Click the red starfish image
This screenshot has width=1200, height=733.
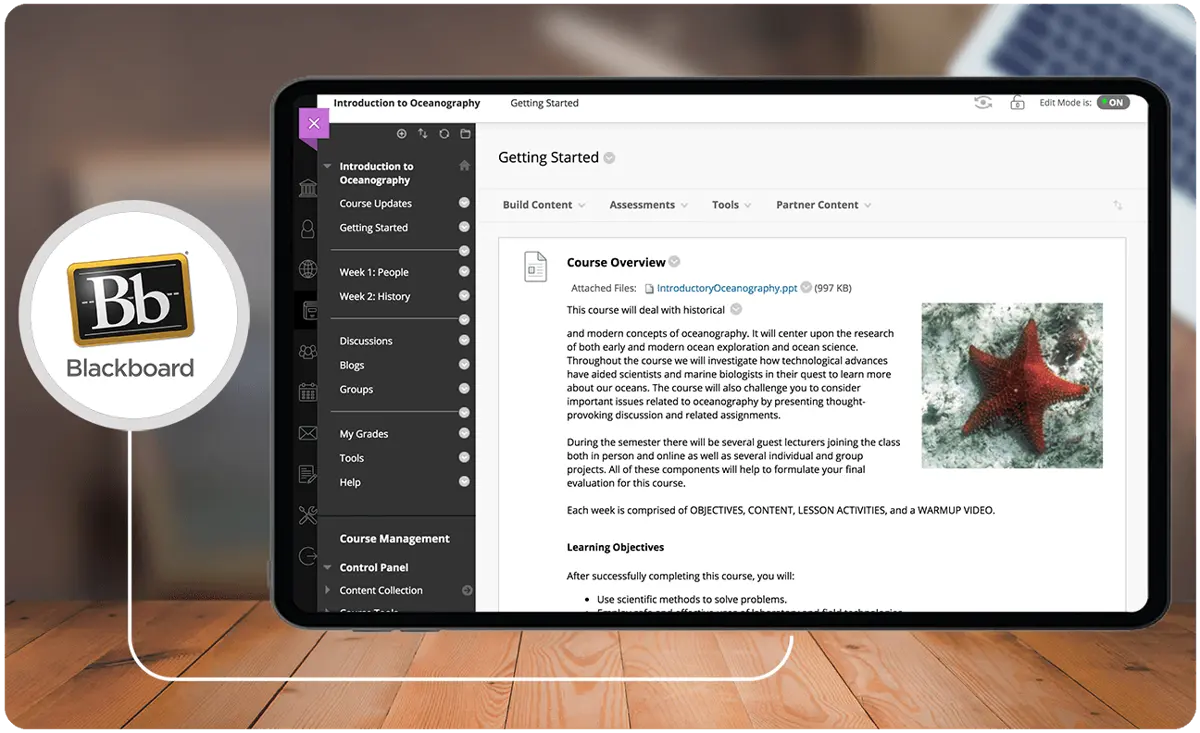click(x=1012, y=386)
